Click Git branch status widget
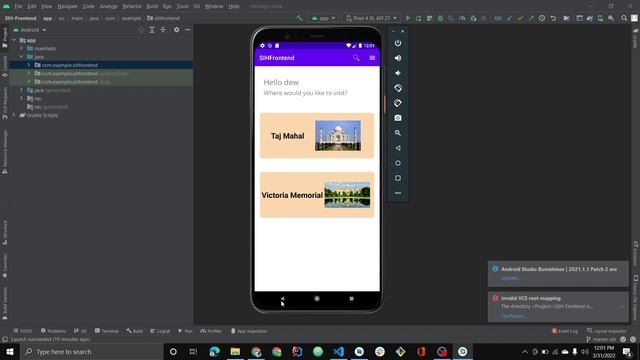Image resolution: width=640 pixels, height=360 pixels. coord(601,339)
